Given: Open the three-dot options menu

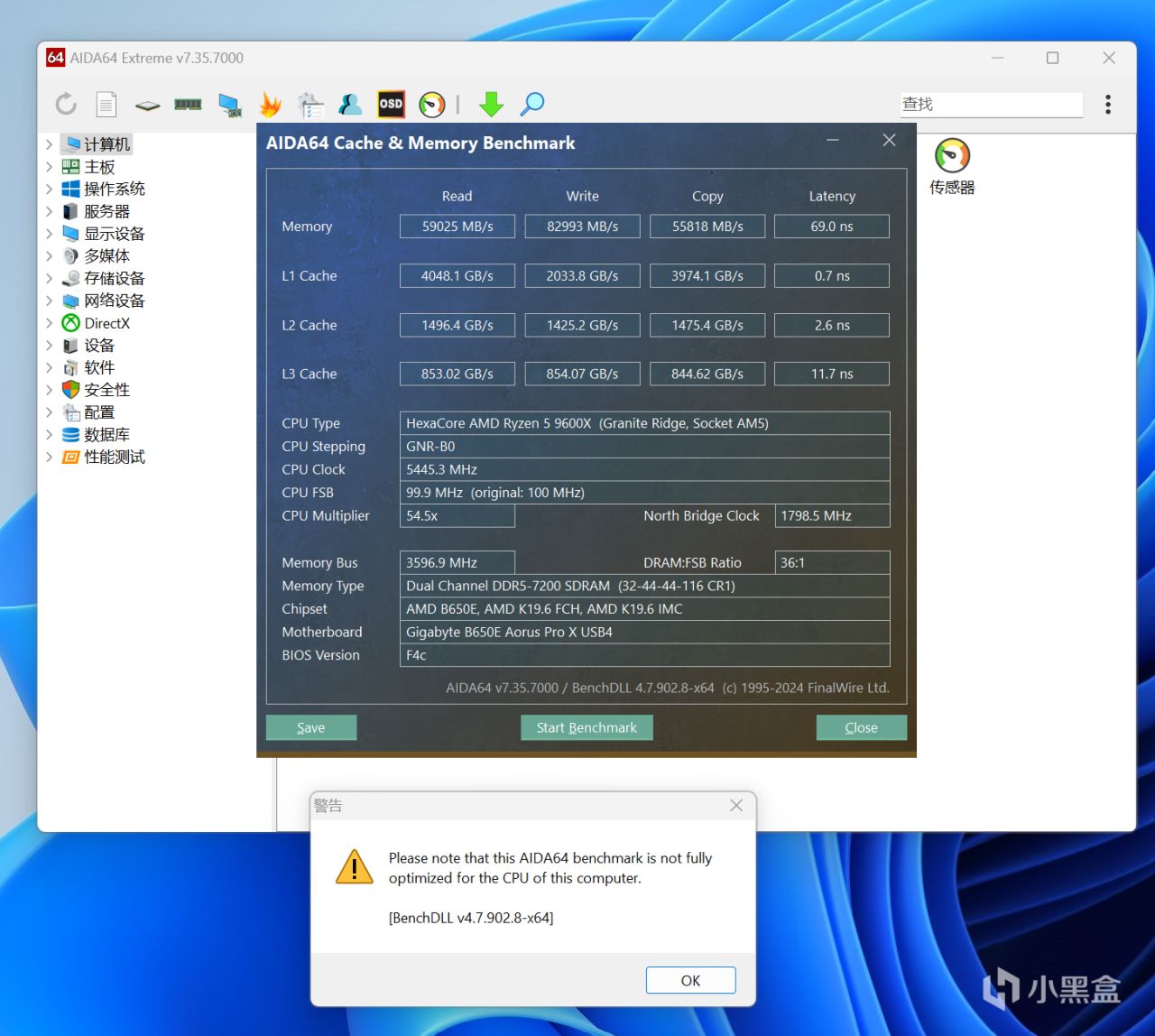Looking at the screenshot, I should pyautogui.click(x=1108, y=105).
